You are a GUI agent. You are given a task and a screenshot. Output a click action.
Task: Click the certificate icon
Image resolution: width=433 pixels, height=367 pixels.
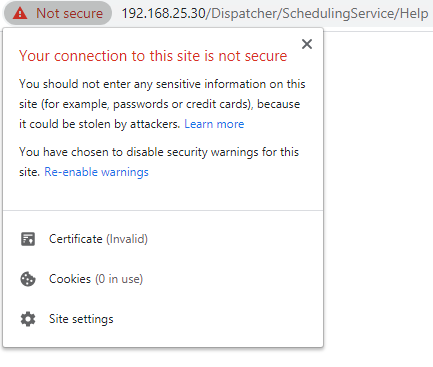pyautogui.click(x=28, y=239)
